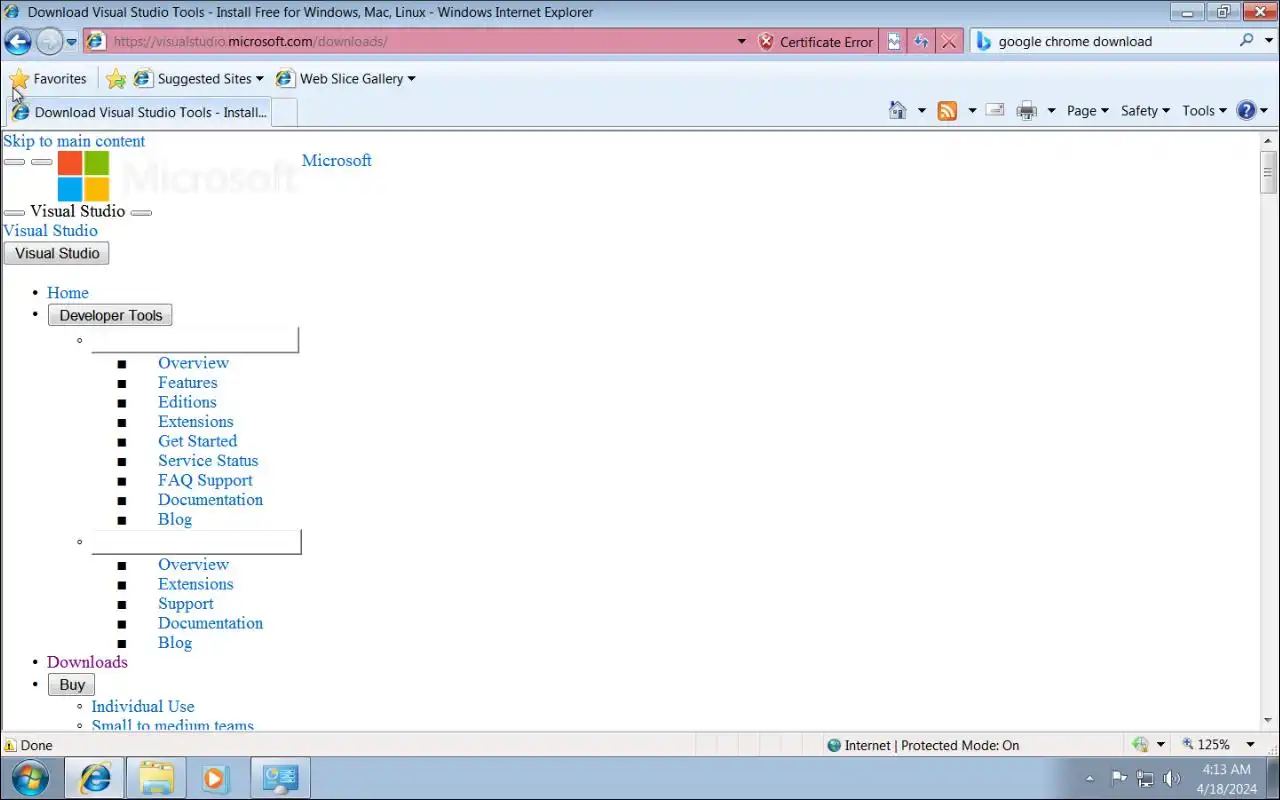Screen dimensions: 1280x800
Task: Click the Home page icon in command bar
Action: coord(898,110)
